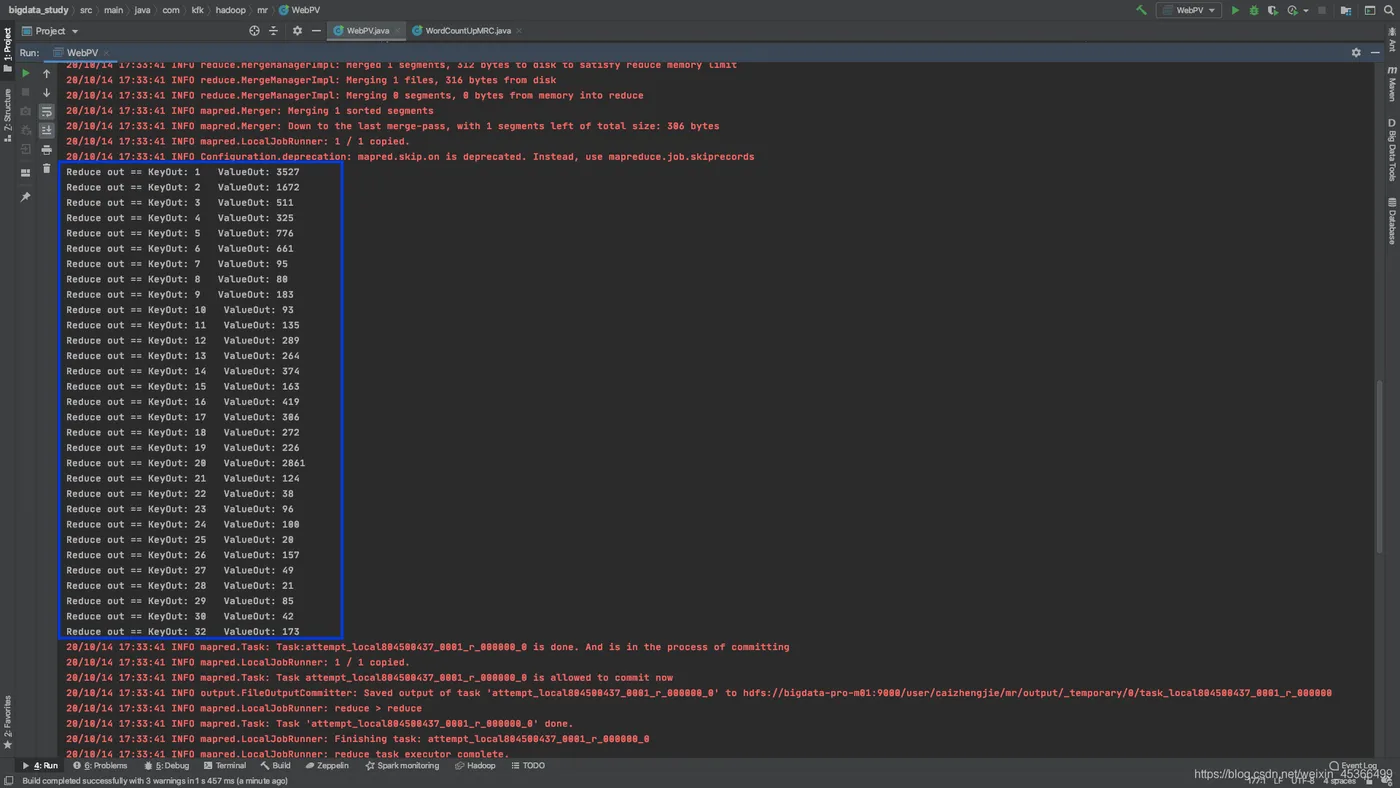Open the Spark monitoring bottom tab
1400x788 pixels.
tap(402, 766)
